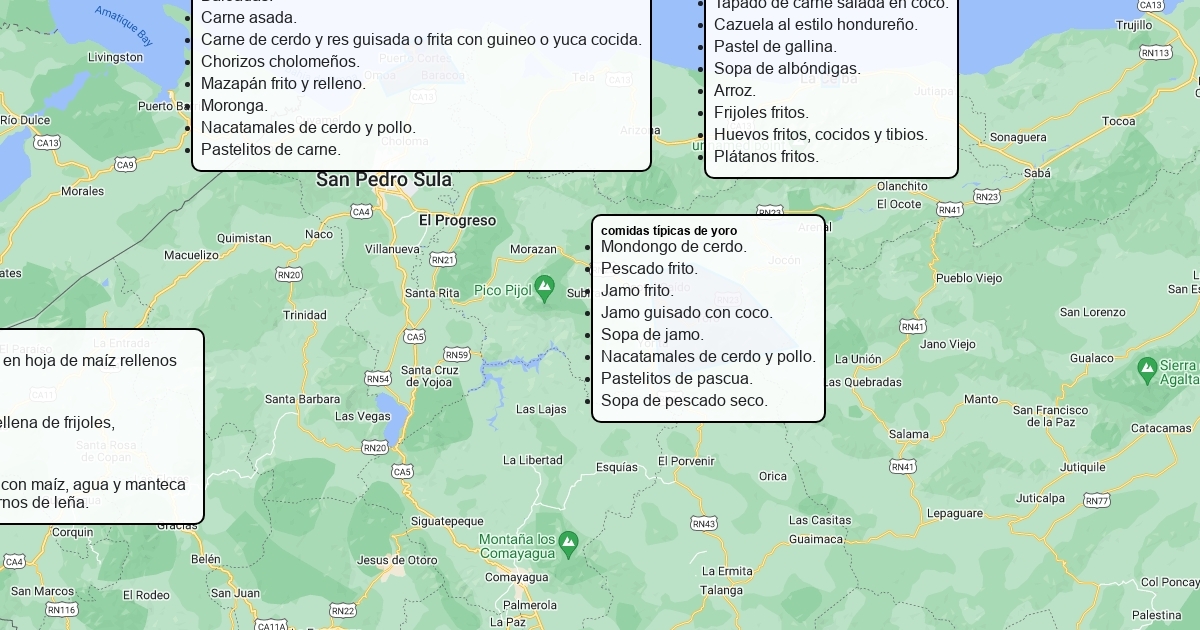Viewport: 1200px width, 630px height.
Task: Click the RN77 road shield near Juticalpa
Action: tap(1097, 501)
